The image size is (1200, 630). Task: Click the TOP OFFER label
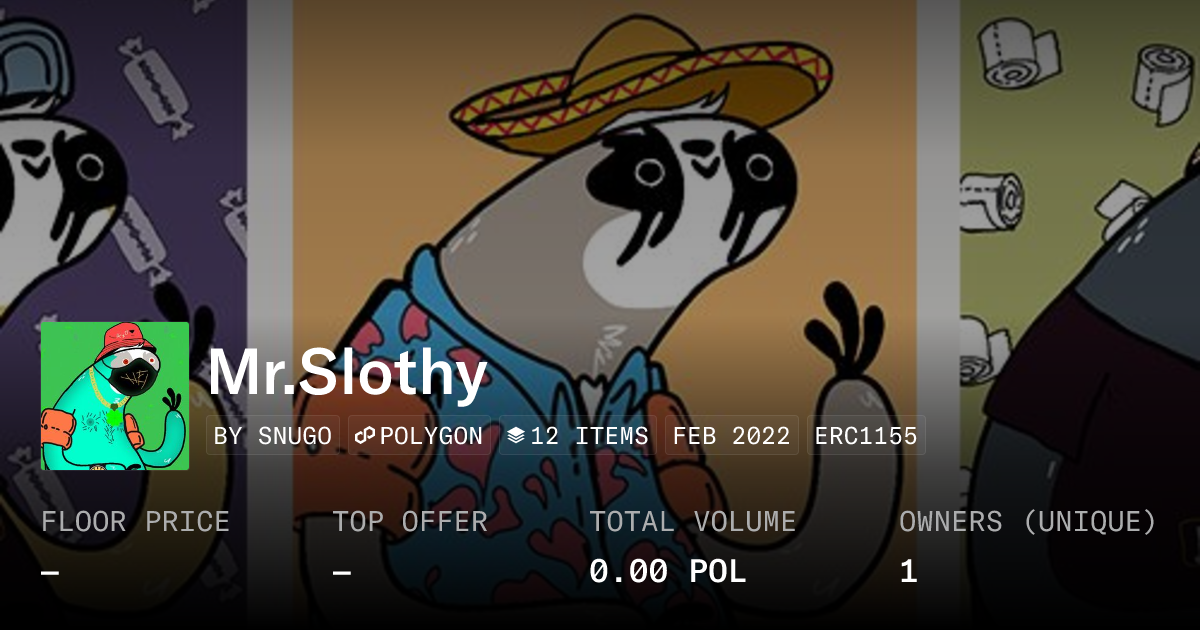tap(410, 522)
